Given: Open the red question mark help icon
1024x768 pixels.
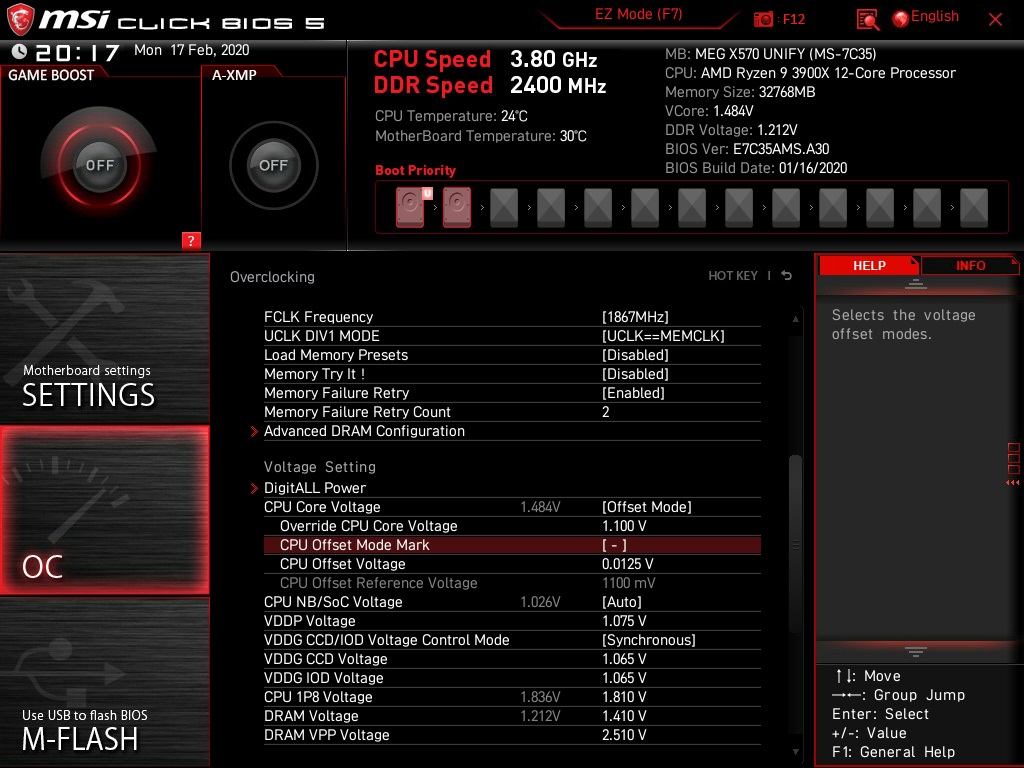Looking at the screenshot, I should pos(191,240).
